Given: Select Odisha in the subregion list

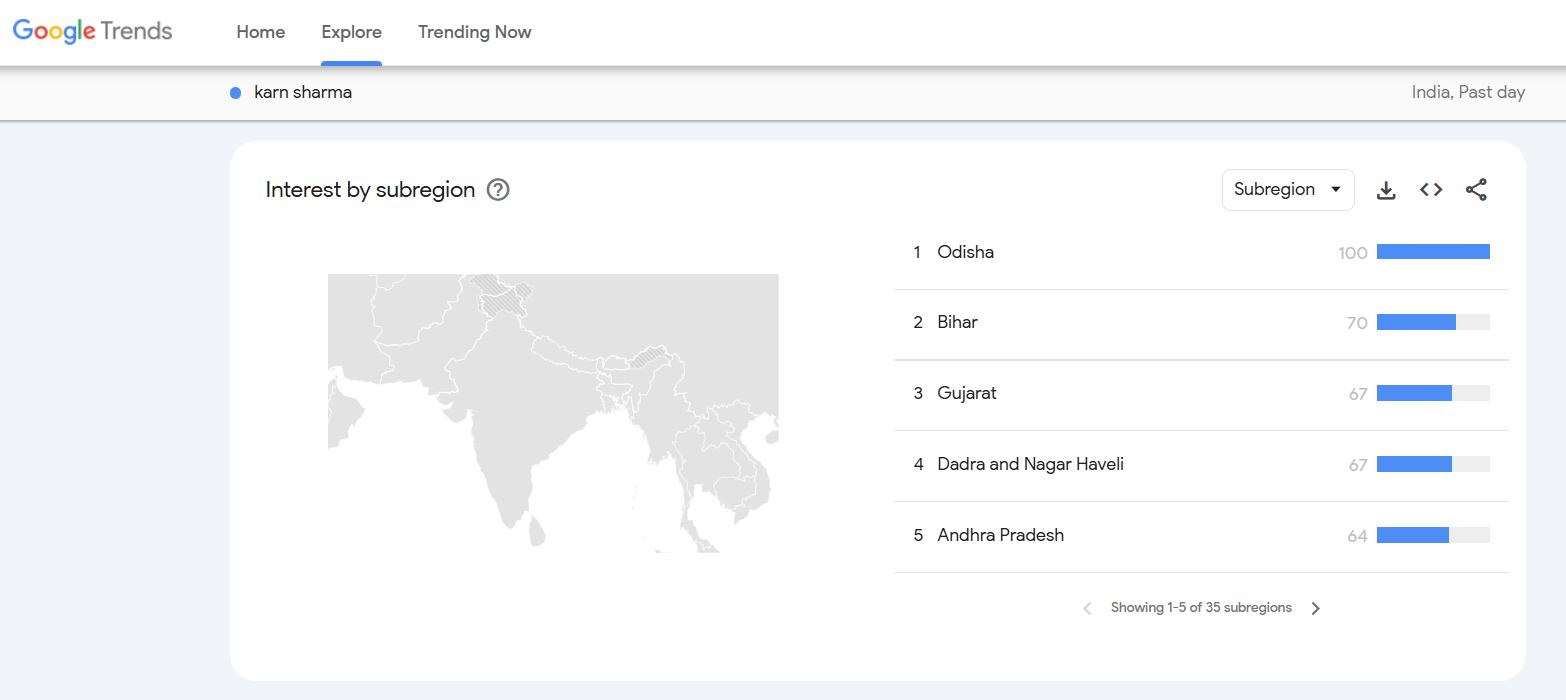Looking at the screenshot, I should tap(1201, 253).
